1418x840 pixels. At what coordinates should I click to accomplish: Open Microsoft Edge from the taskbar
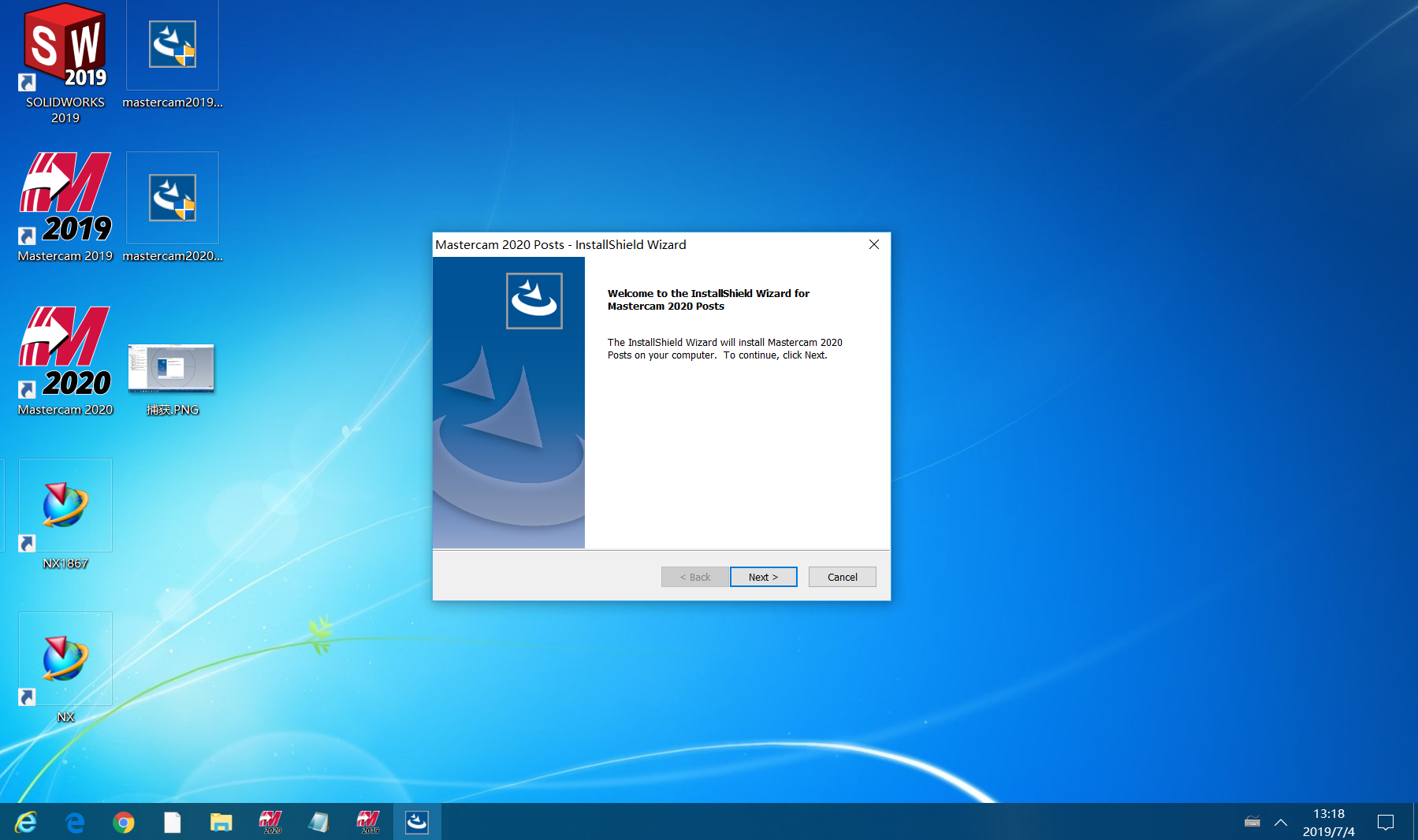tap(75, 823)
